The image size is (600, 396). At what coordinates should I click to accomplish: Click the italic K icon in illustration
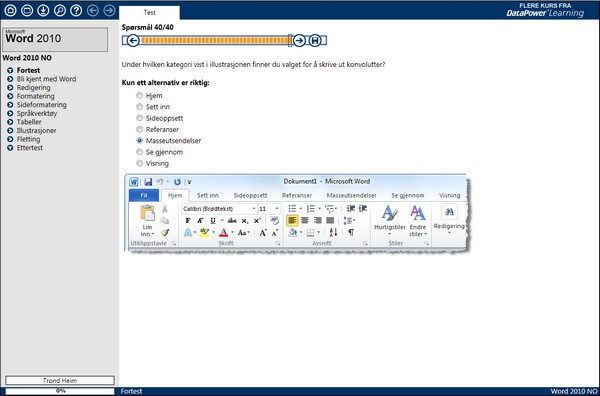pyautogui.click(x=200, y=221)
